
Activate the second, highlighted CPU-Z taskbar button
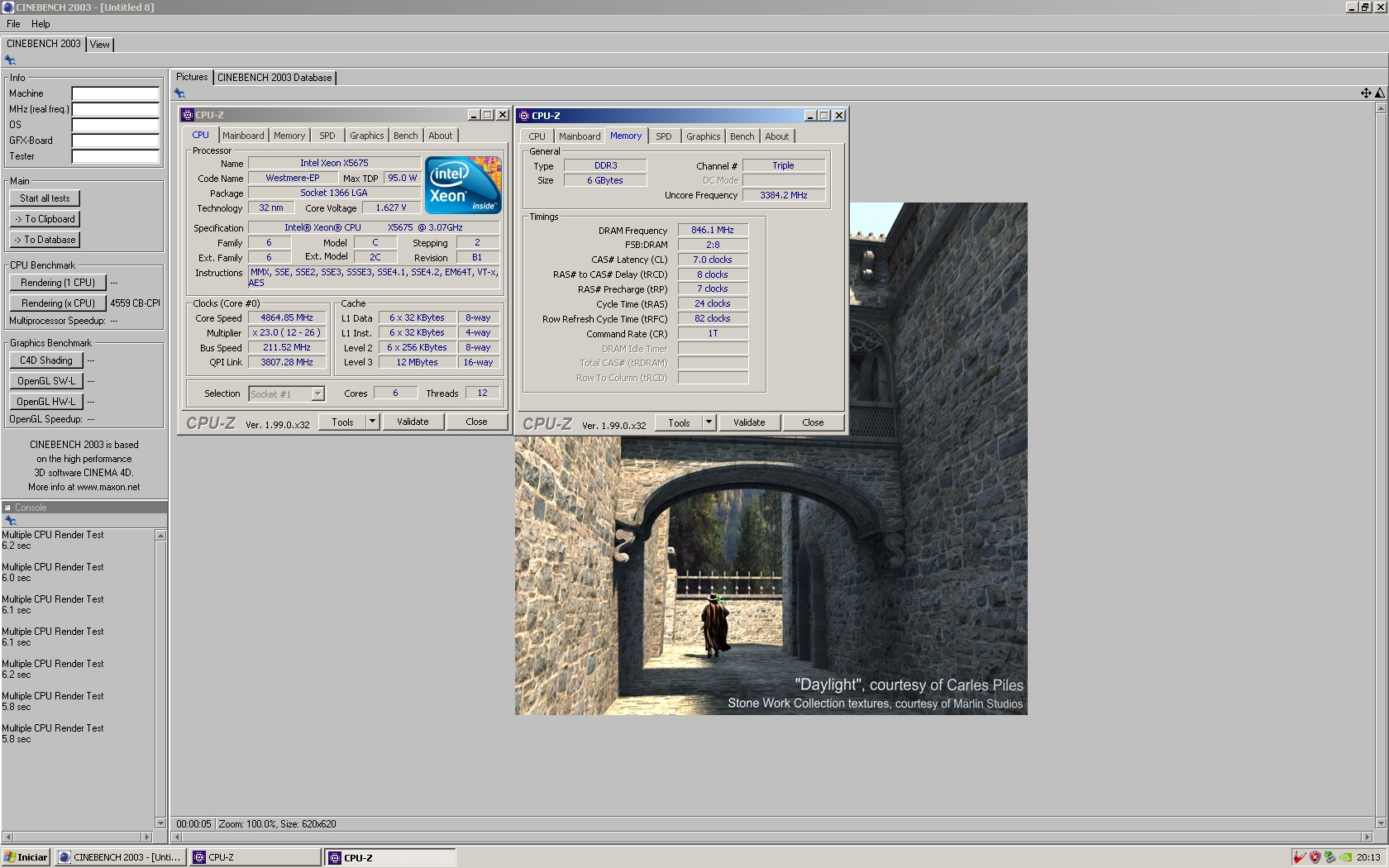(x=390, y=857)
